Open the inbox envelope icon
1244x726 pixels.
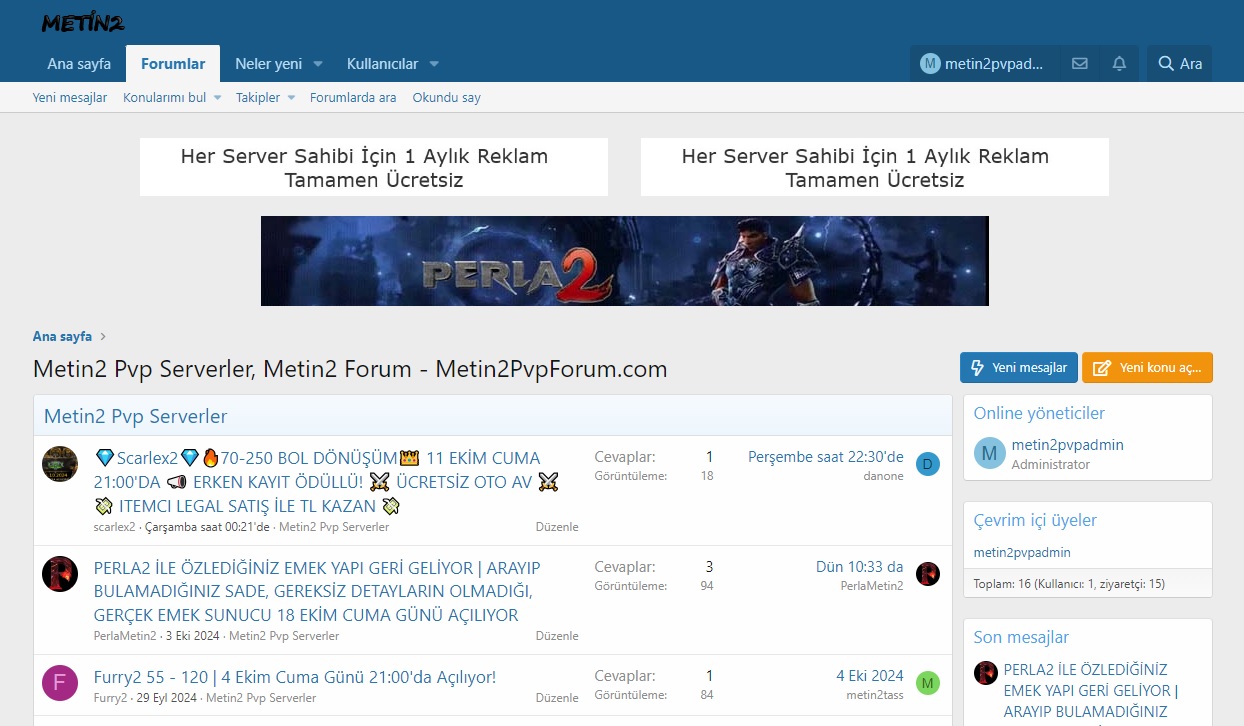(x=1079, y=64)
